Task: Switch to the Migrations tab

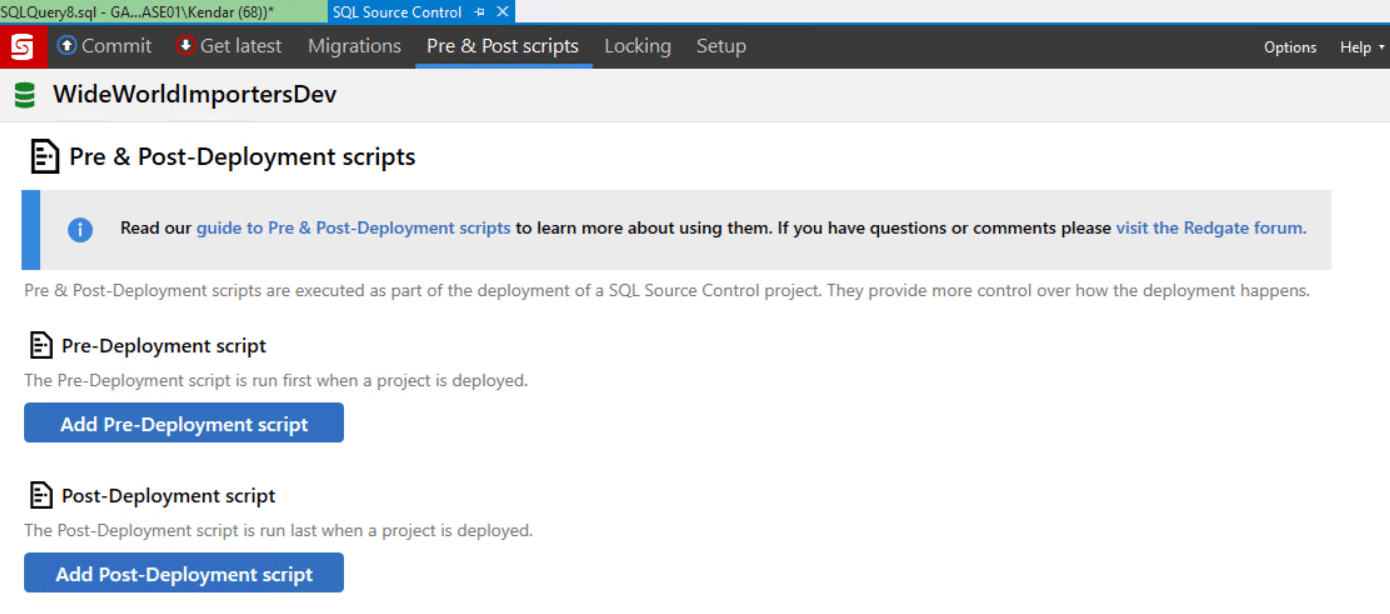Action: pos(355,46)
